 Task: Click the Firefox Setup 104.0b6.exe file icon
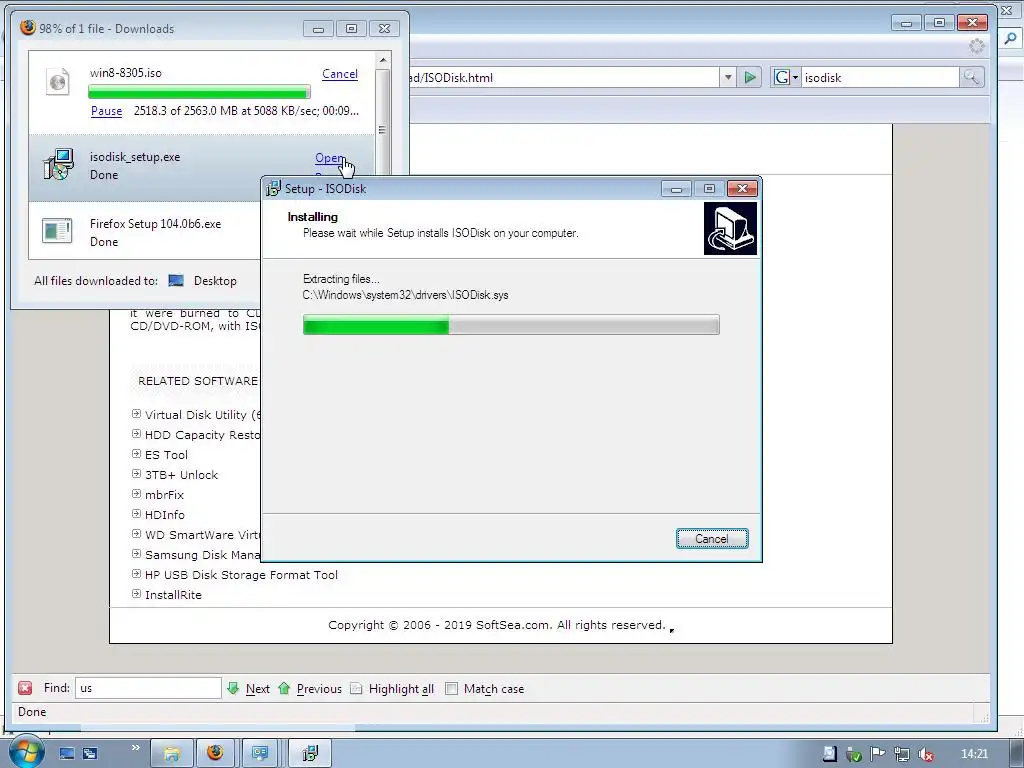point(57,231)
